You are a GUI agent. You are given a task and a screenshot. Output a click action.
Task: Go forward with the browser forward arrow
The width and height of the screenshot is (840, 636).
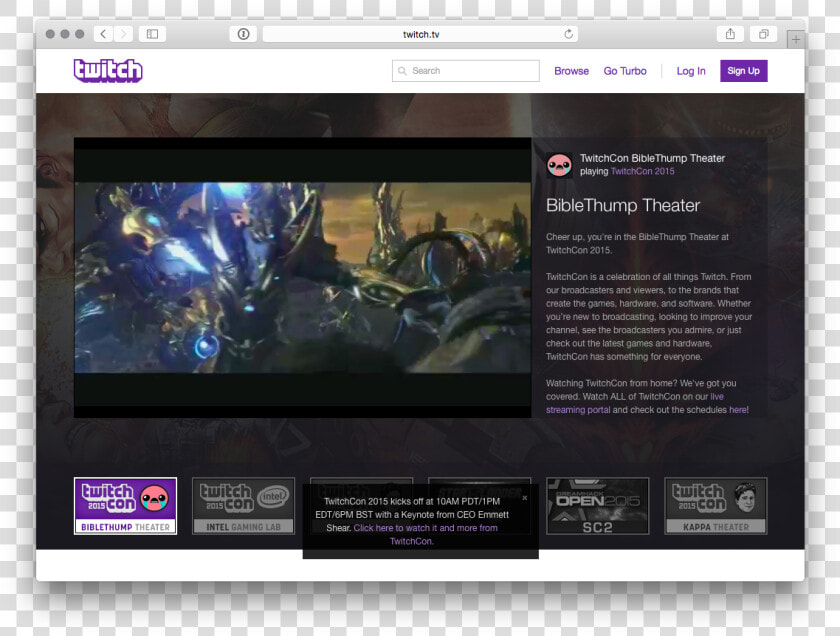[x=123, y=34]
